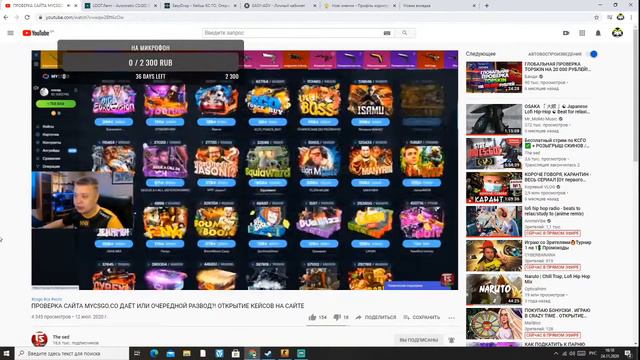Open the КОРОЧЕ ГОВОРЯ, КАРАНТИН video title
The width and height of the screenshot is (640, 360).
pos(557,177)
